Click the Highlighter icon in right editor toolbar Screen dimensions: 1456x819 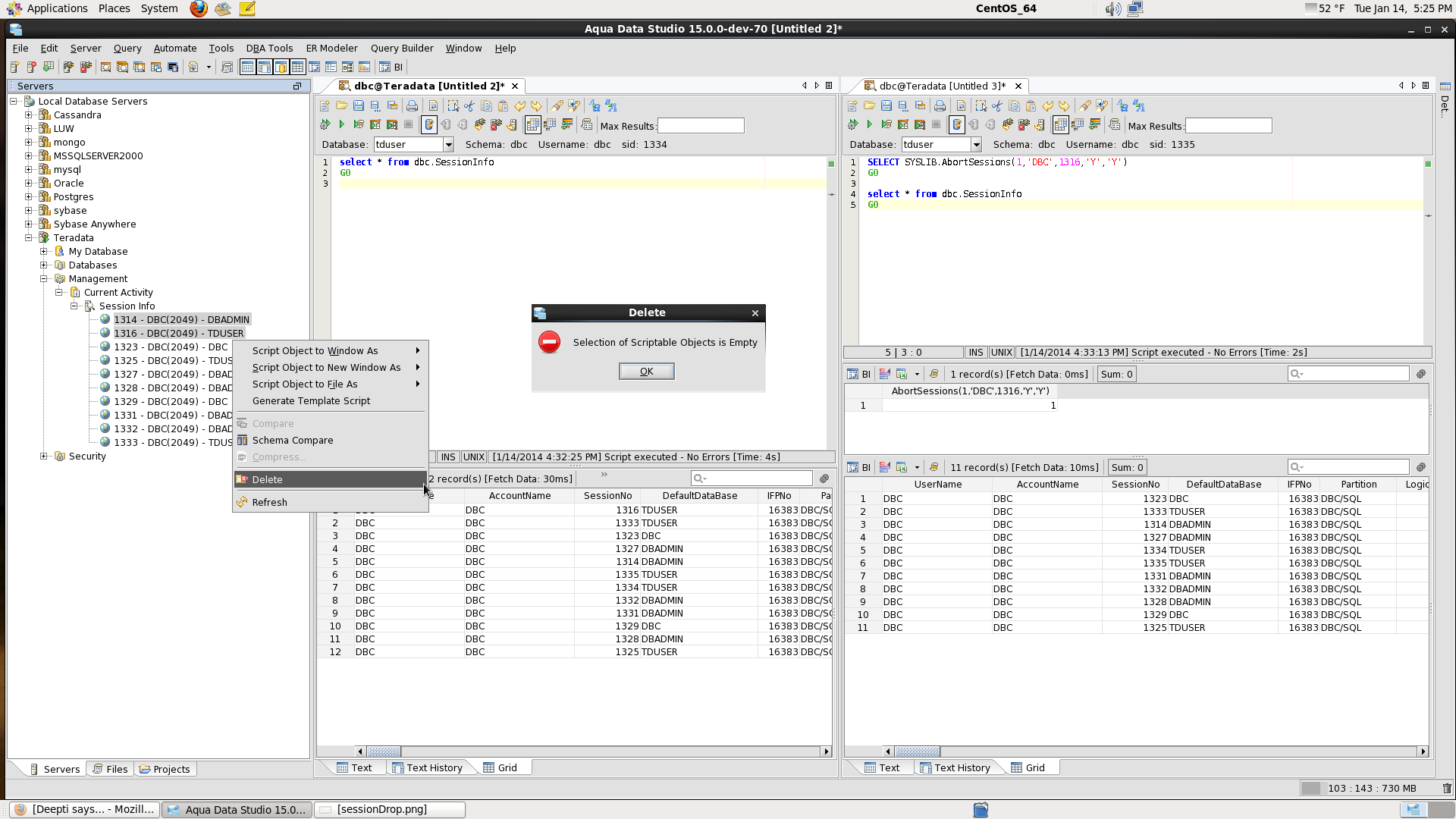coord(1085,106)
